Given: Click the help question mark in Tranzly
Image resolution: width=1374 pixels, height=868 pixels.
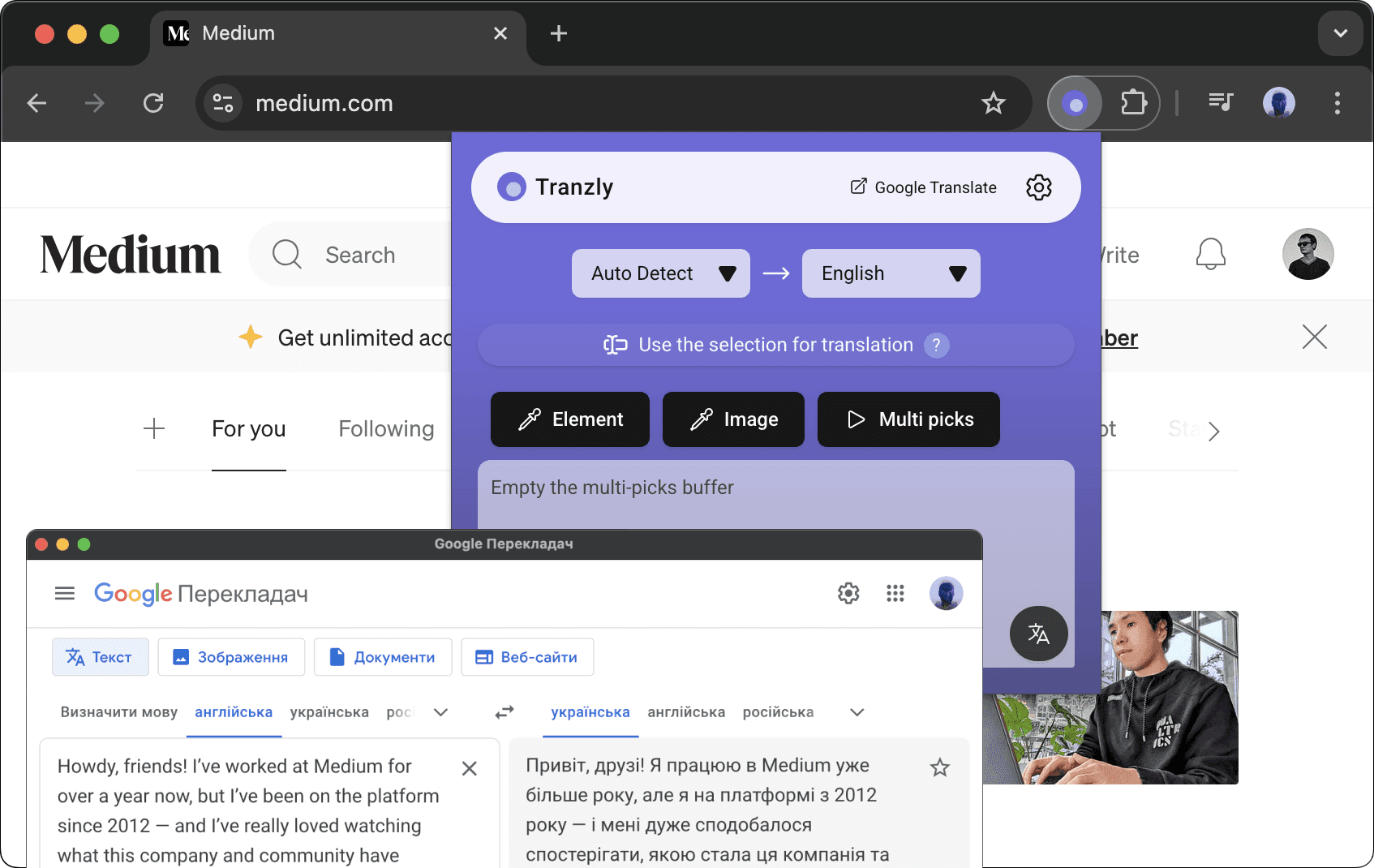Looking at the screenshot, I should click(x=936, y=345).
